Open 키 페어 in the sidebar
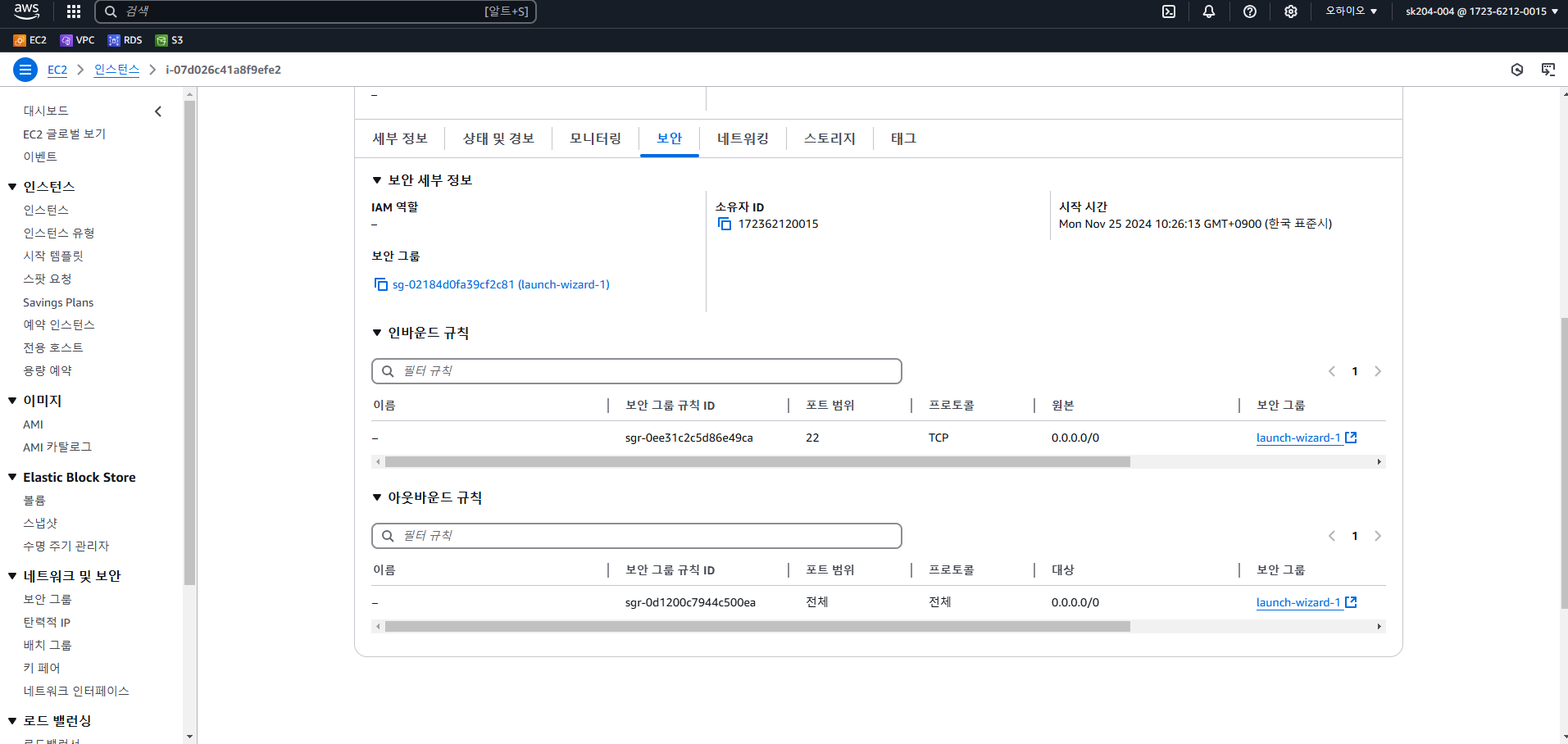This screenshot has width=1568, height=744. 42,668
